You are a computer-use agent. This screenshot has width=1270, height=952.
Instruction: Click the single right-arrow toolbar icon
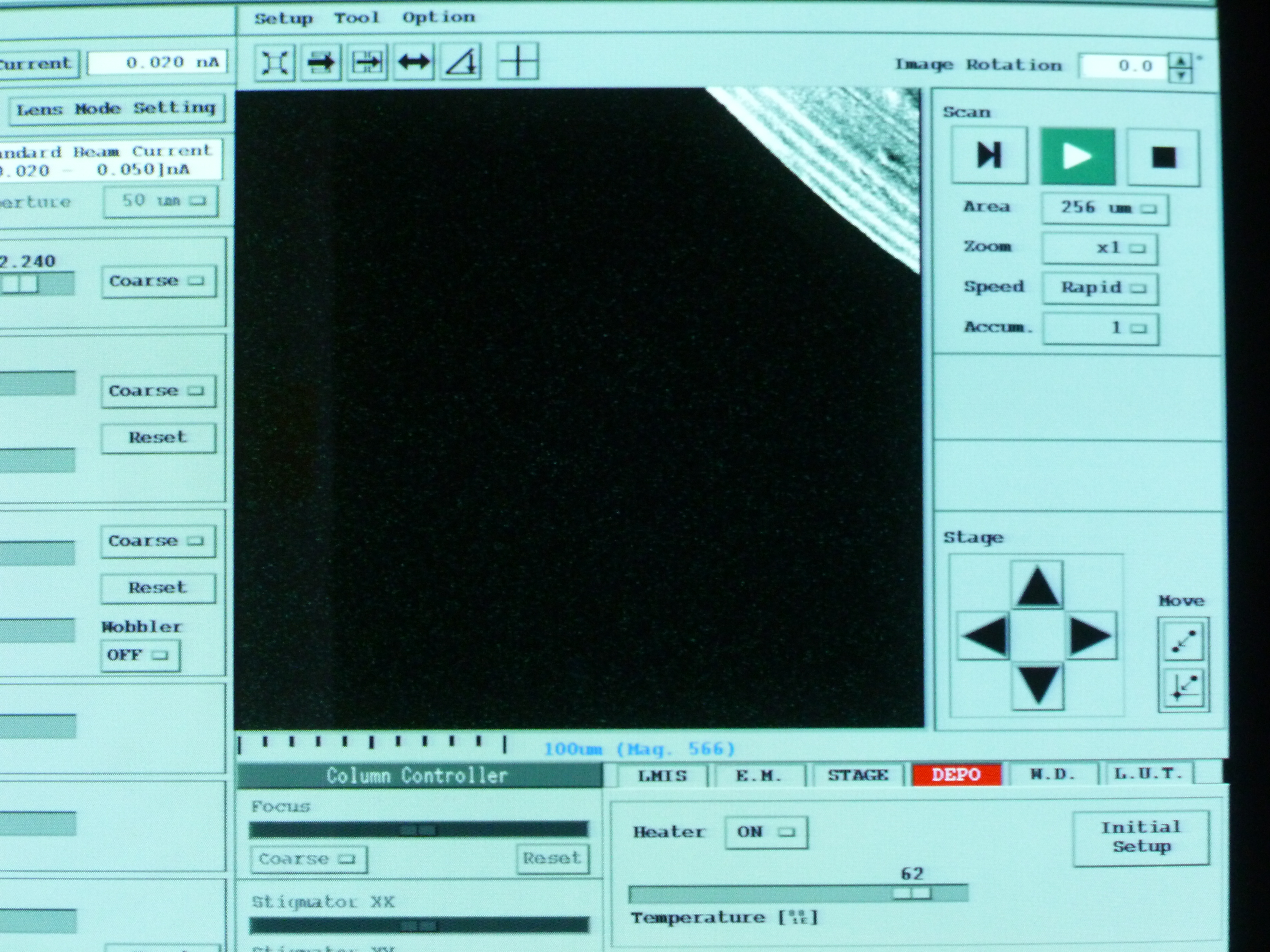[321, 62]
